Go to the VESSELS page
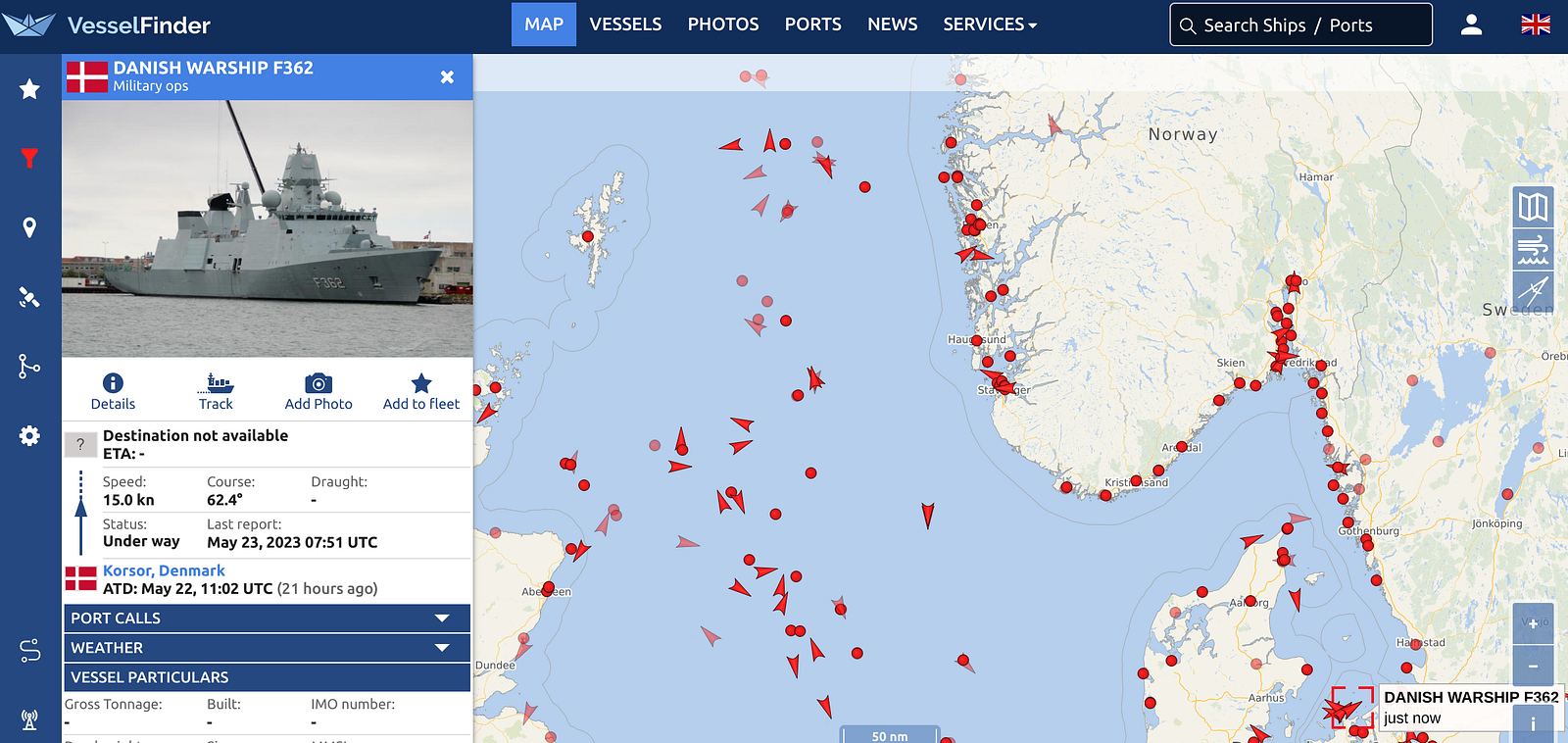The width and height of the screenshot is (1568, 743). [x=625, y=25]
